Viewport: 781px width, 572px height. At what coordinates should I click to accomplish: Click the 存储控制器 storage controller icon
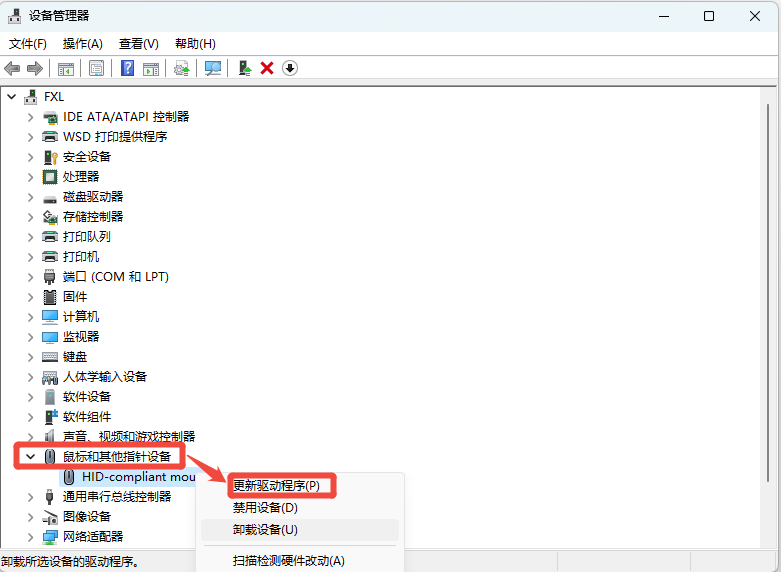(50, 217)
